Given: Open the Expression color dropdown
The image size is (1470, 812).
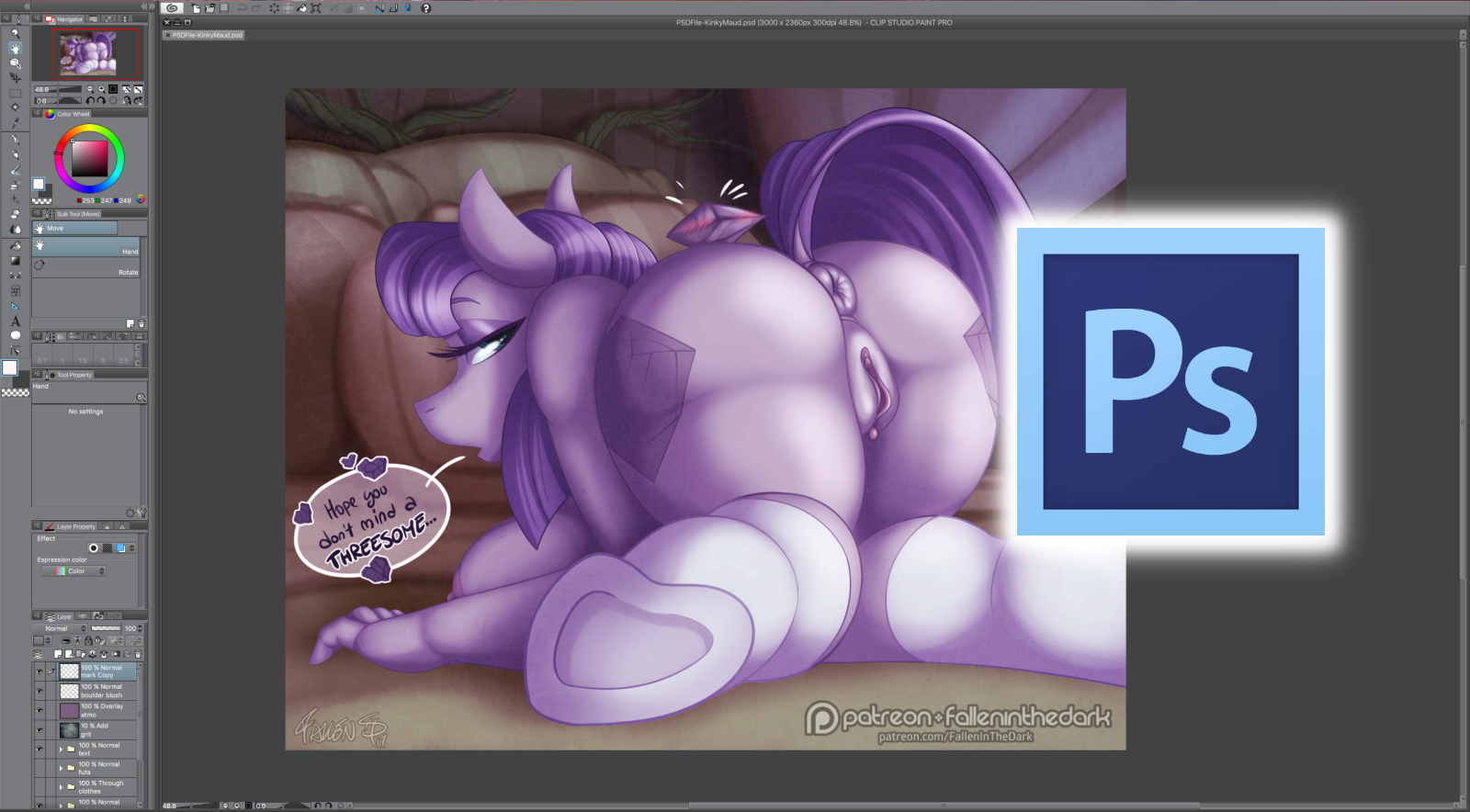Looking at the screenshot, I should tap(74, 571).
